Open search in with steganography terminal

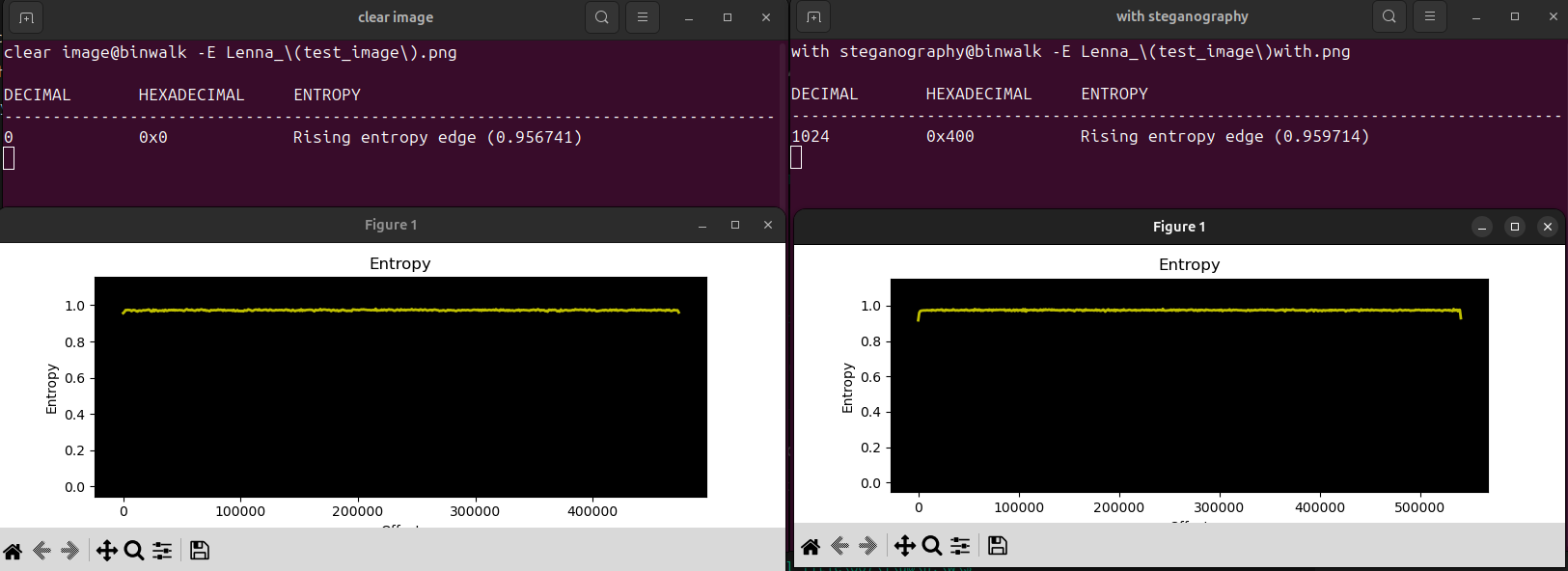tap(1389, 16)
